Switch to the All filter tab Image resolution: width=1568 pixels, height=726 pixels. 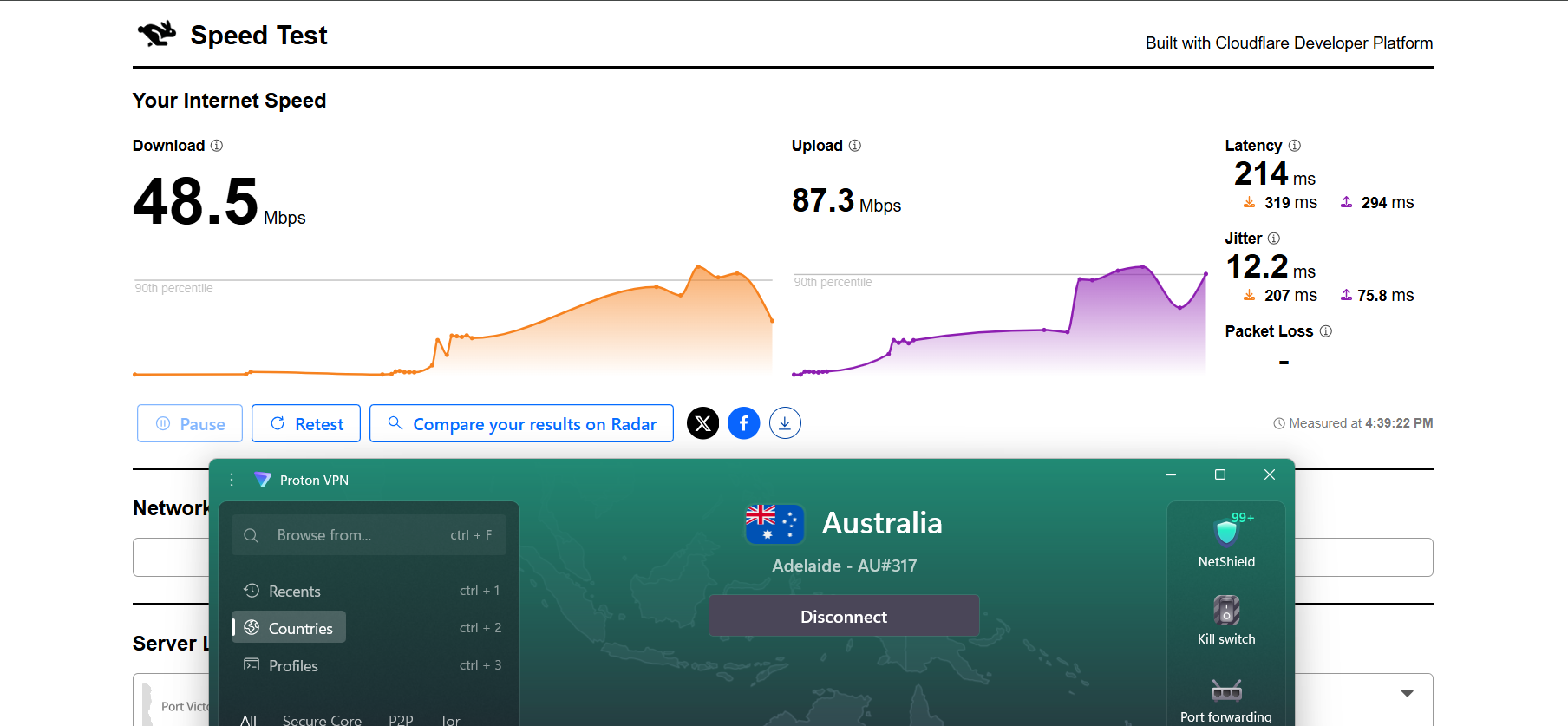click(x=248, y=719)
